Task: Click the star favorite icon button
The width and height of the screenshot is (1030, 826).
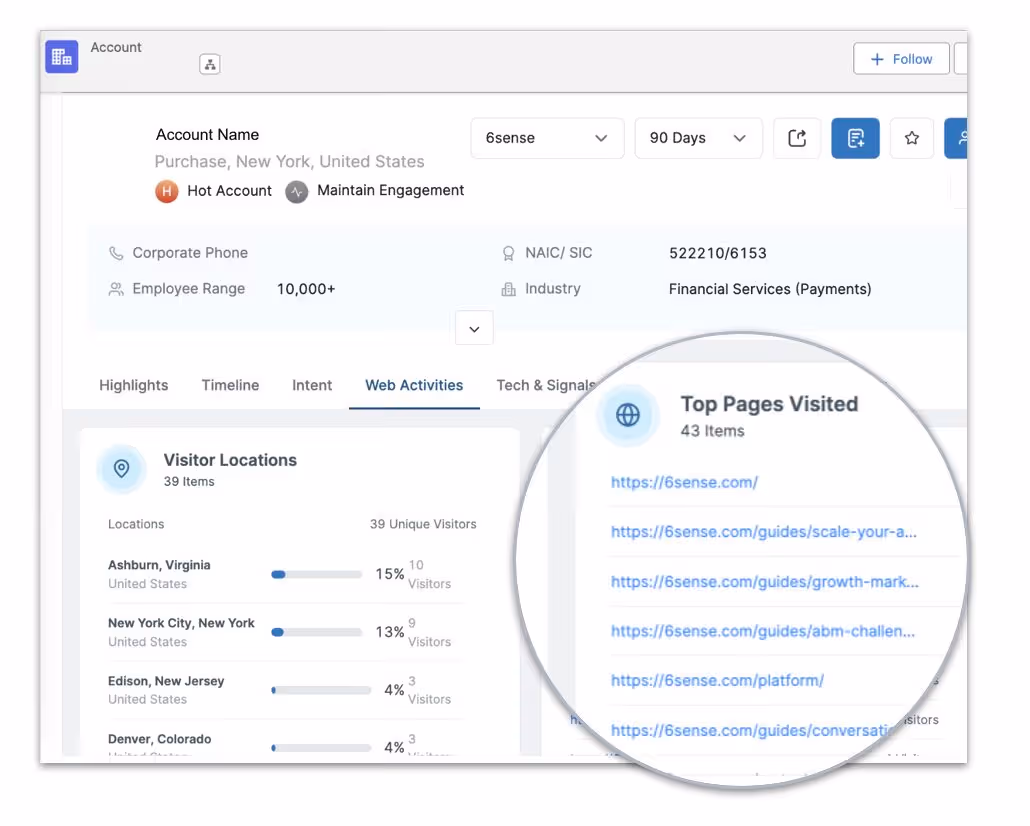Action: pyautogui.click(x=912, y=138)
